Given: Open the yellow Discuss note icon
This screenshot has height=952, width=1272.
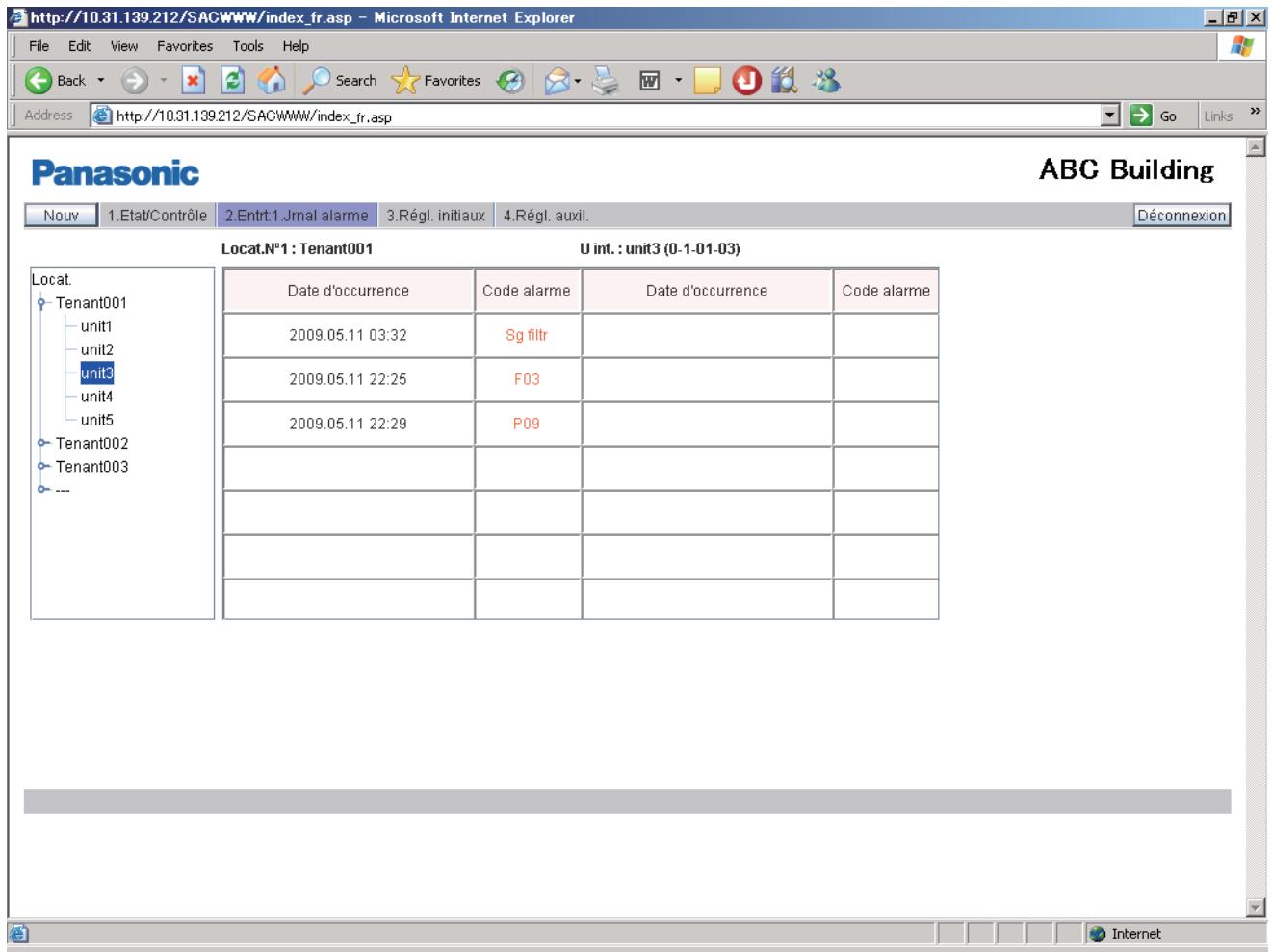Looking at the screenshot, I should tap(708, 82).
